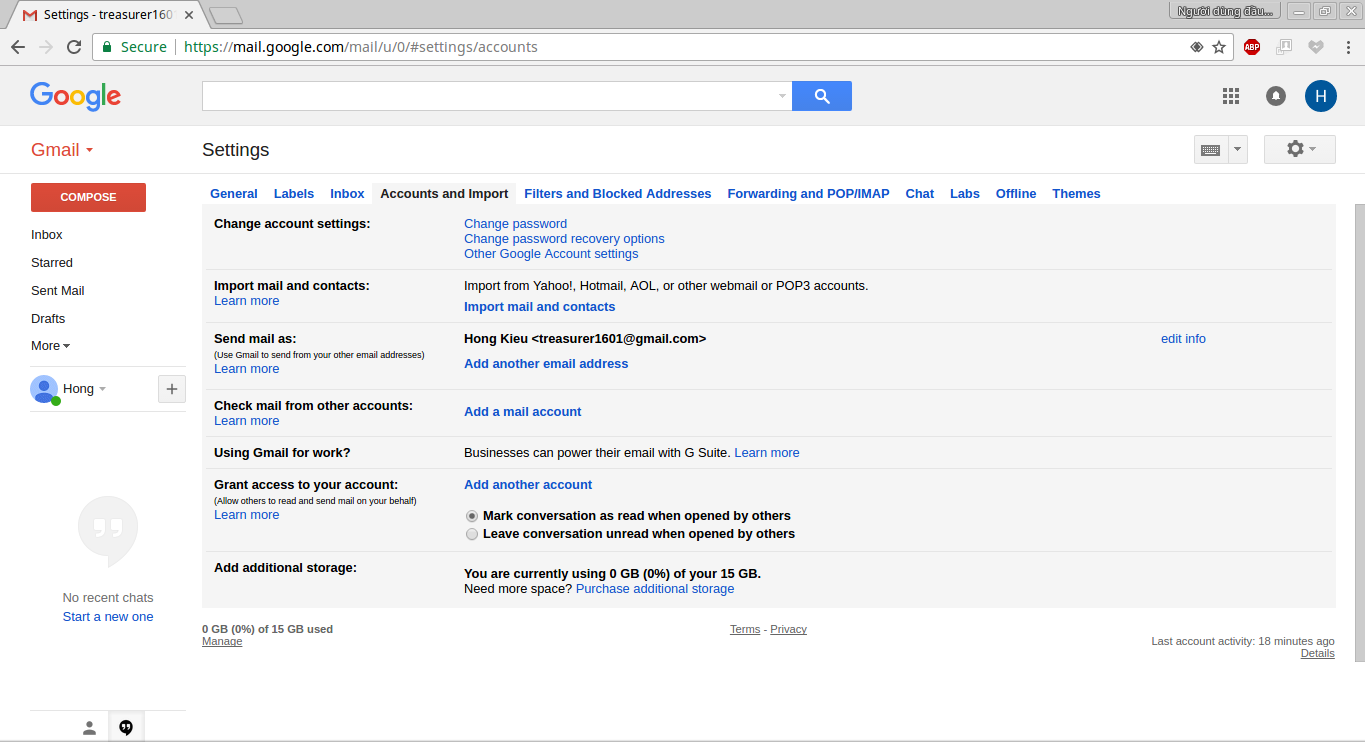The image size is (1365, 742).
Task: Open the Inbox settings tab
Action: (x=348, y=194)
